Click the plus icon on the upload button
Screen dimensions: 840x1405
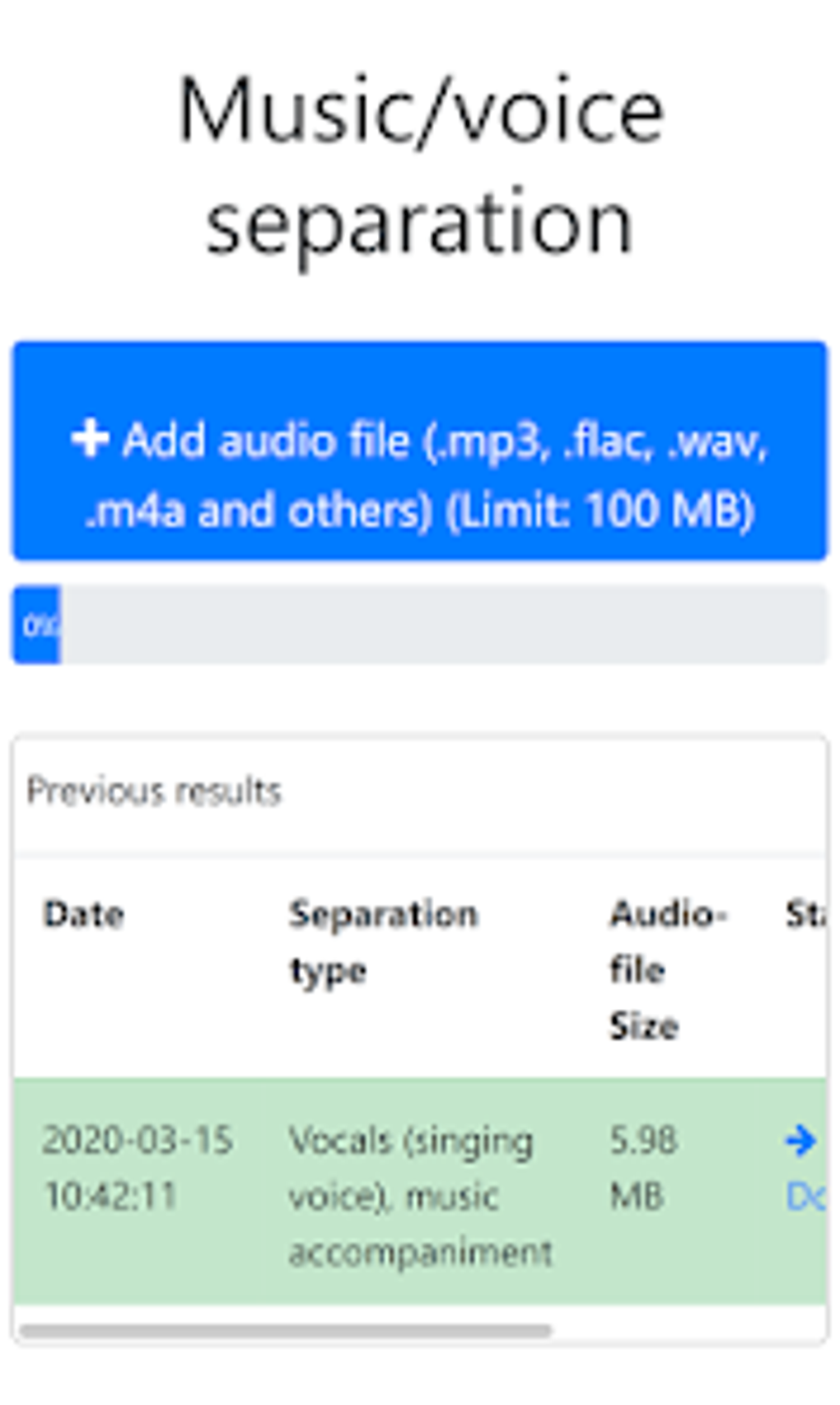[90, 438]
